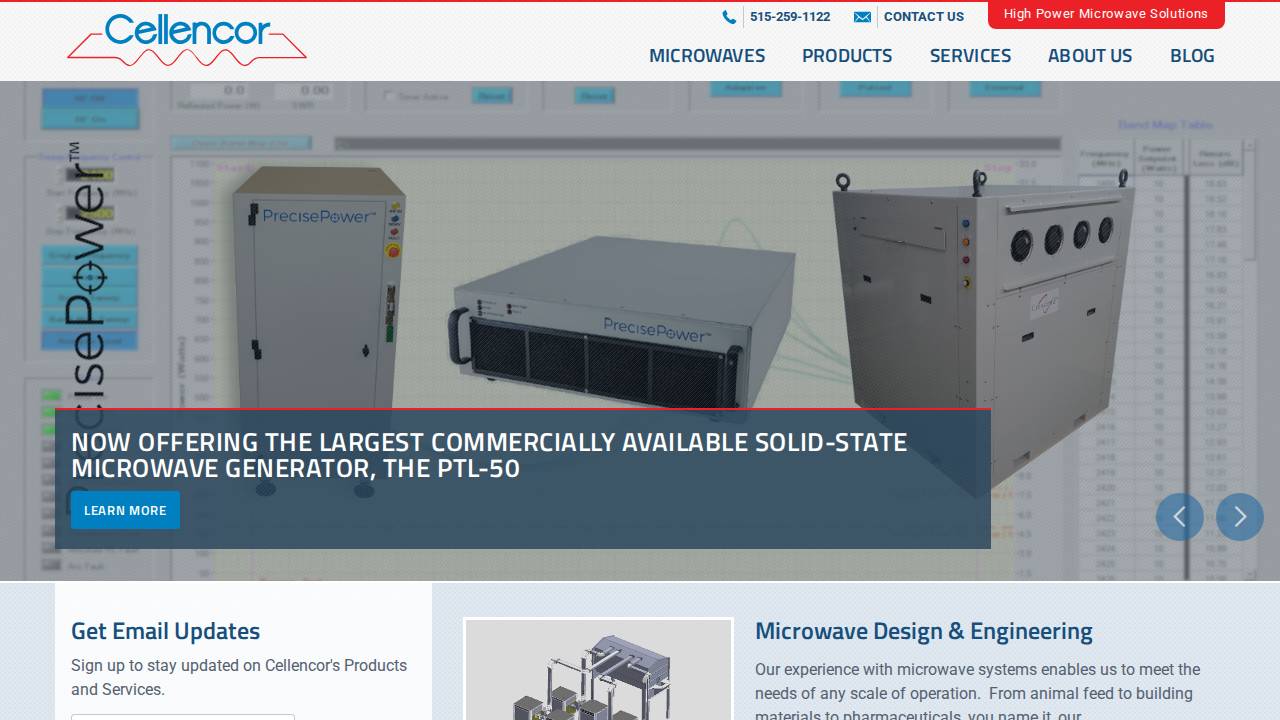Open the MICROWAVES navigation menu

707,56
